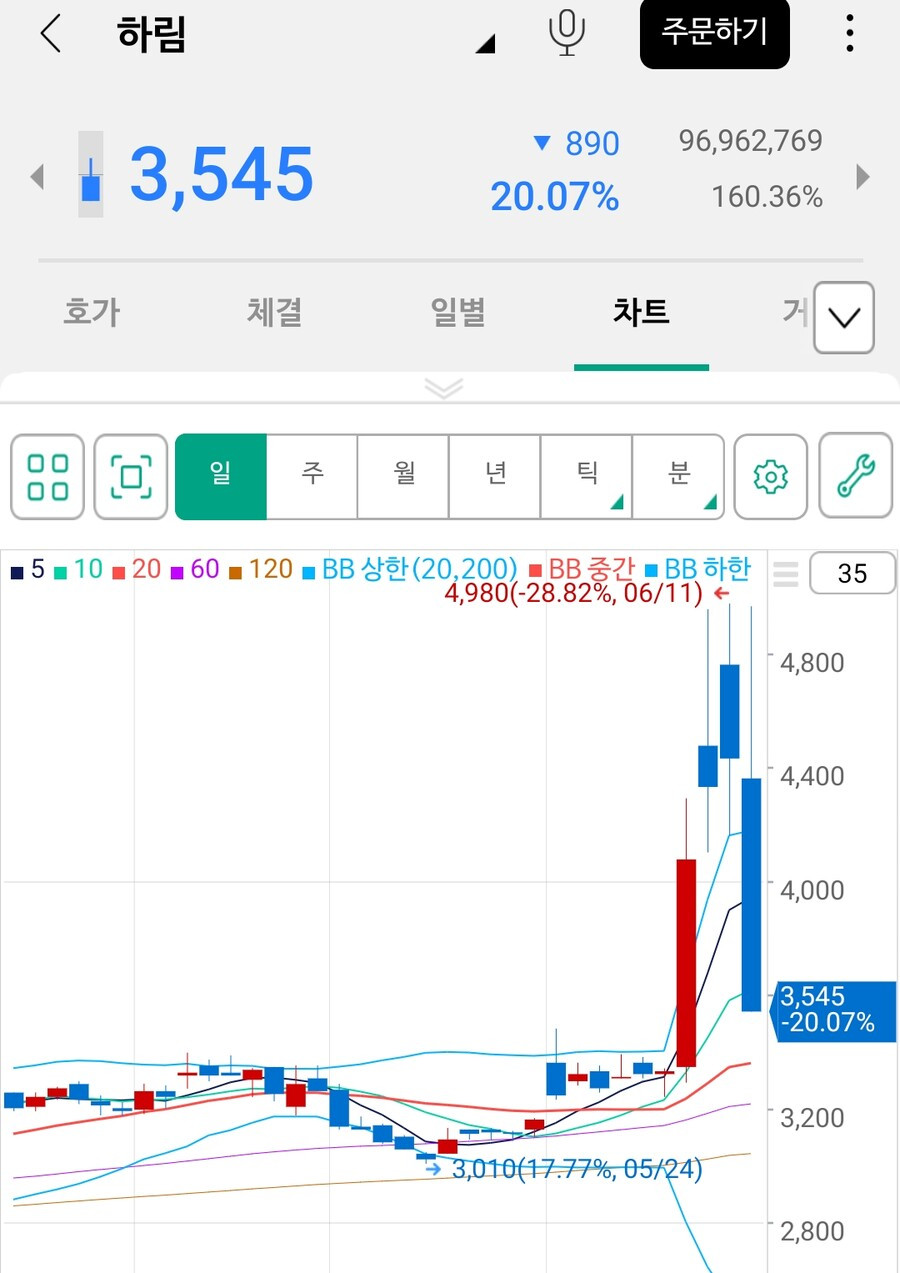Open the wrench chart tools icon
900x1273 pixels.
pos(855,476)
